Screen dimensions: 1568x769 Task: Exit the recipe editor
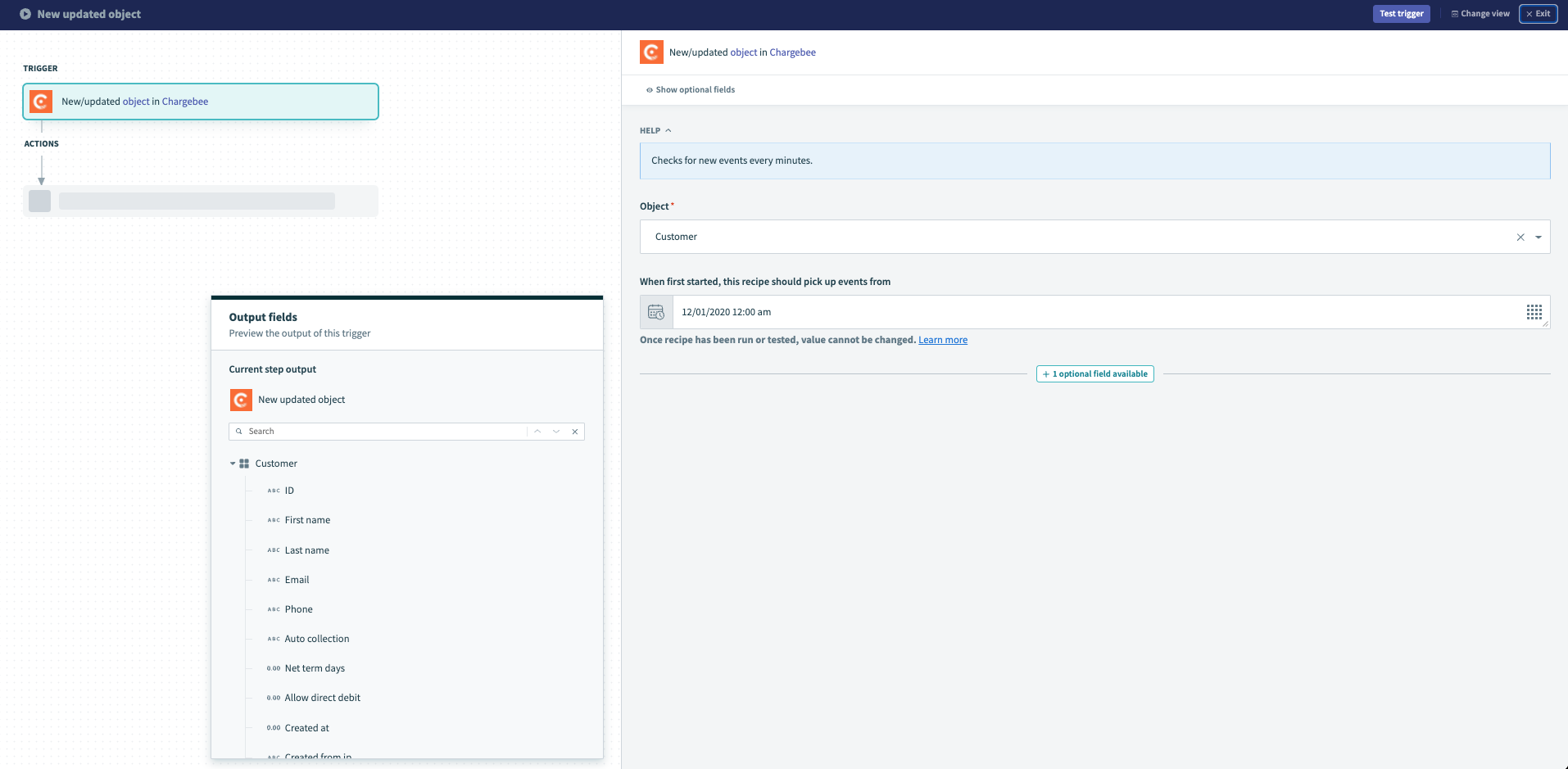pos(1538,13)
